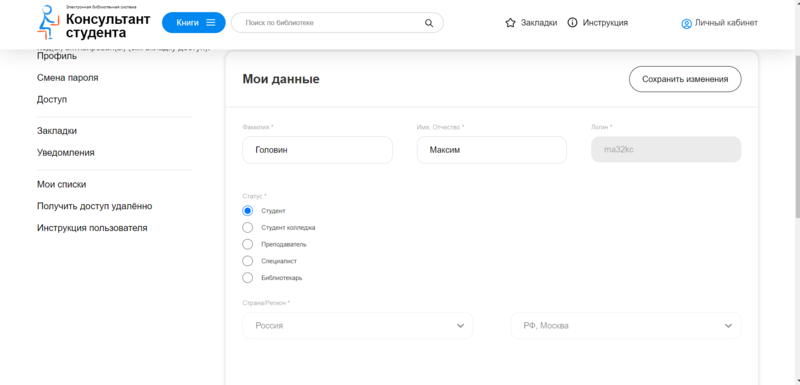Screen dimensions: 800x385
Task: Open the Книги menu button
Action: [x=194, y=22]
